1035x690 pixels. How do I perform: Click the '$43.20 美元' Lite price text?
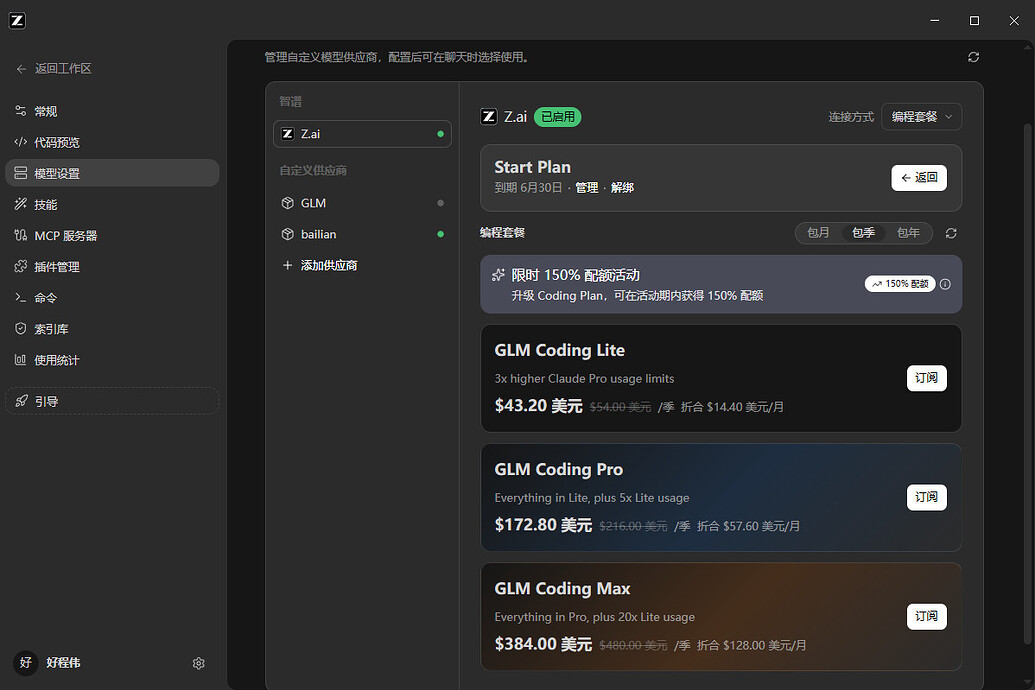(539, 405)
